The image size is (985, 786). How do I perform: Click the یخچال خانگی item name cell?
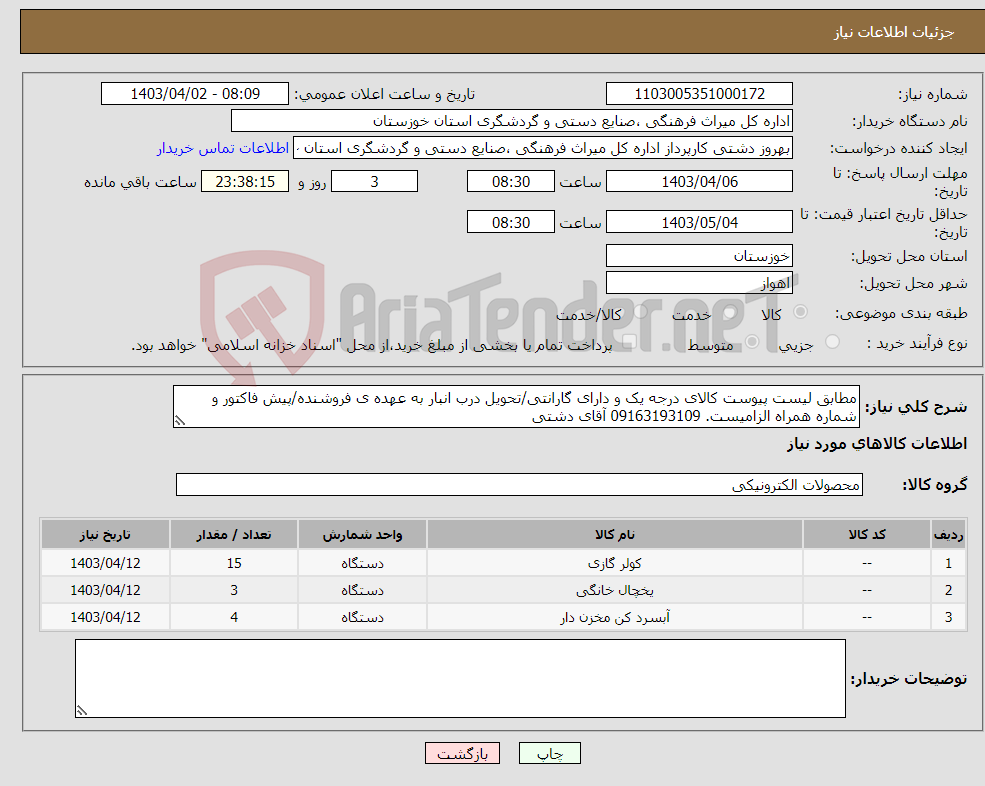click(x=615, y=590)
